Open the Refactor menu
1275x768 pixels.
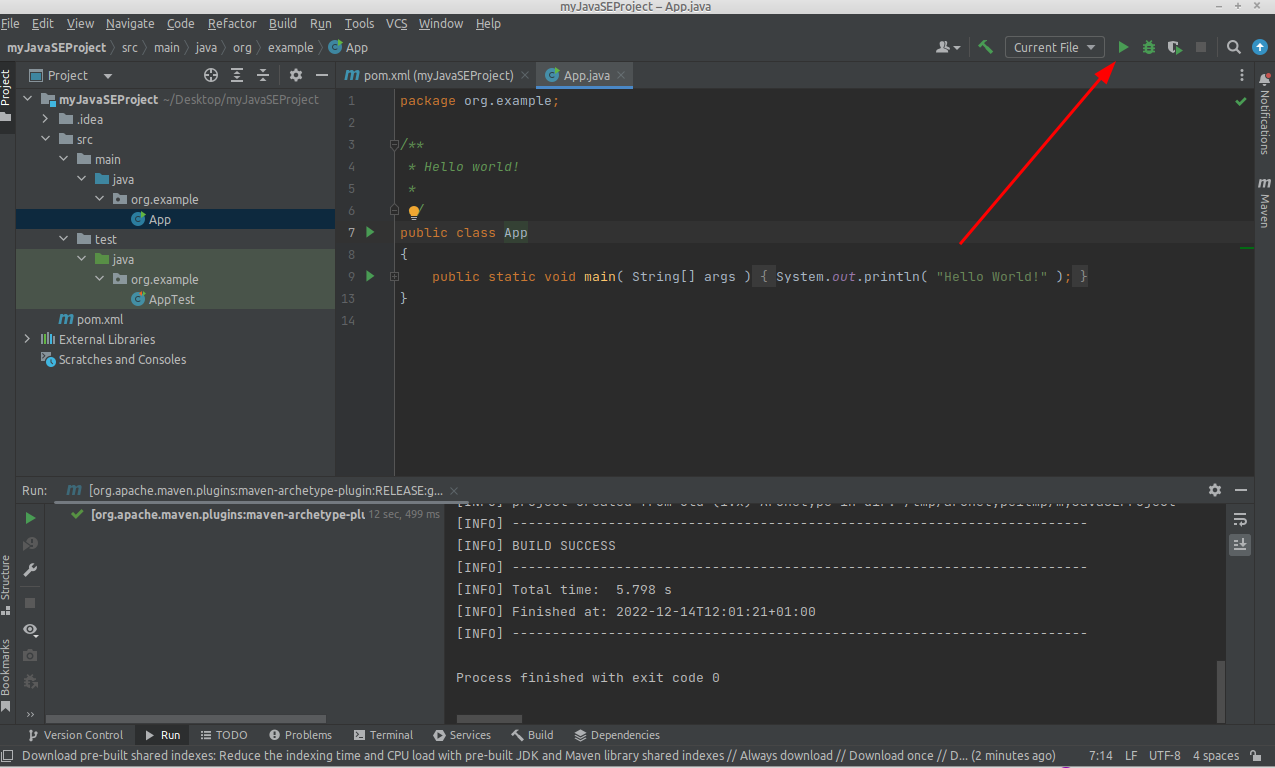(x=232, y=23)
